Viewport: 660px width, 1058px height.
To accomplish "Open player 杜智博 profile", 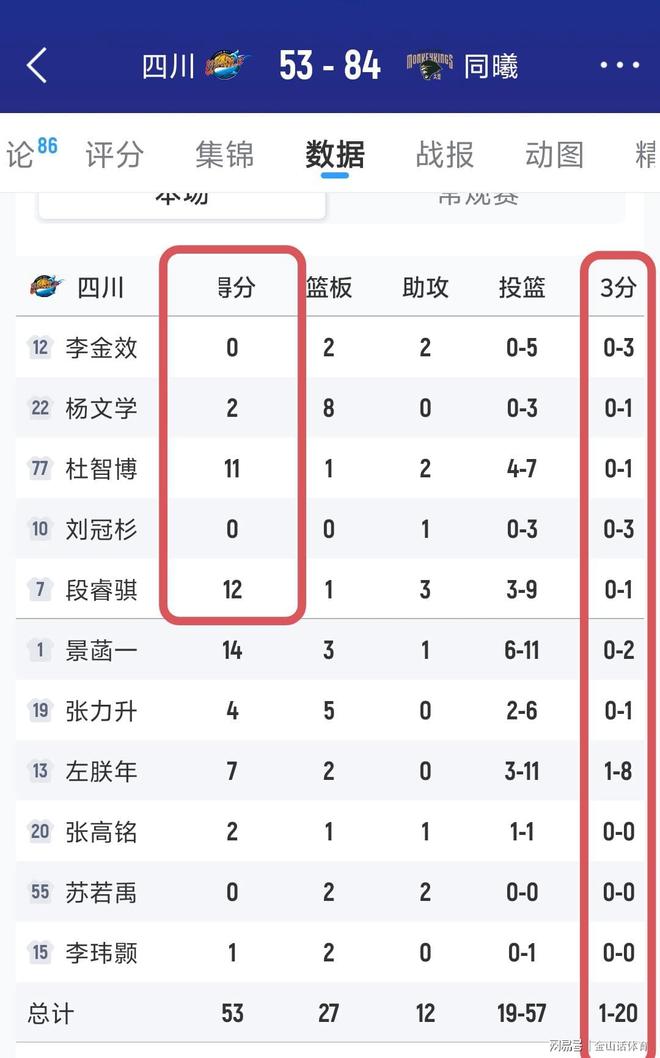I will (101, 469).
